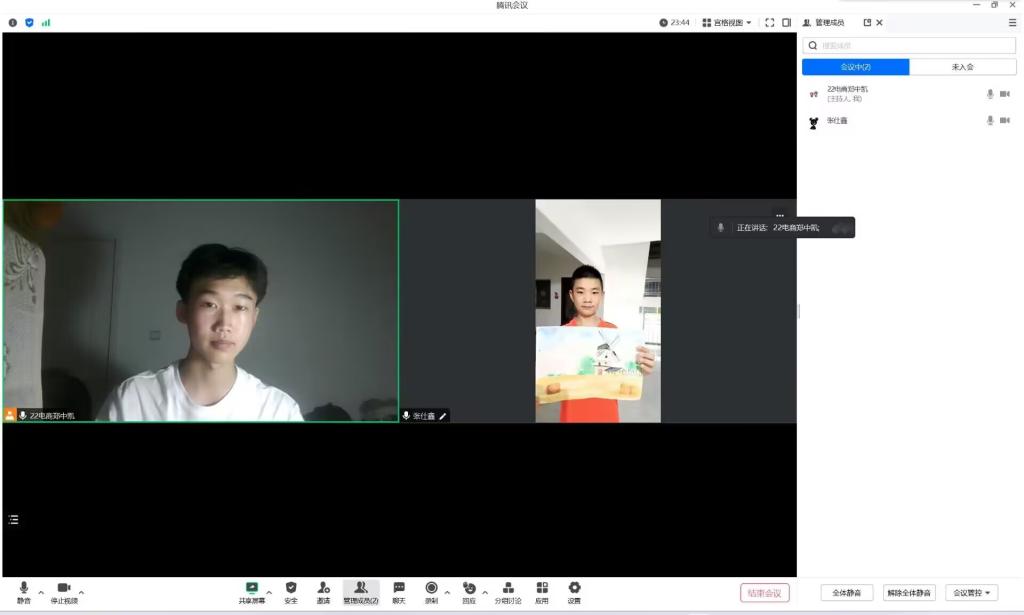1024x615 pixels.
Task: Open the 聊天 chat window
Action: point(399,592)
